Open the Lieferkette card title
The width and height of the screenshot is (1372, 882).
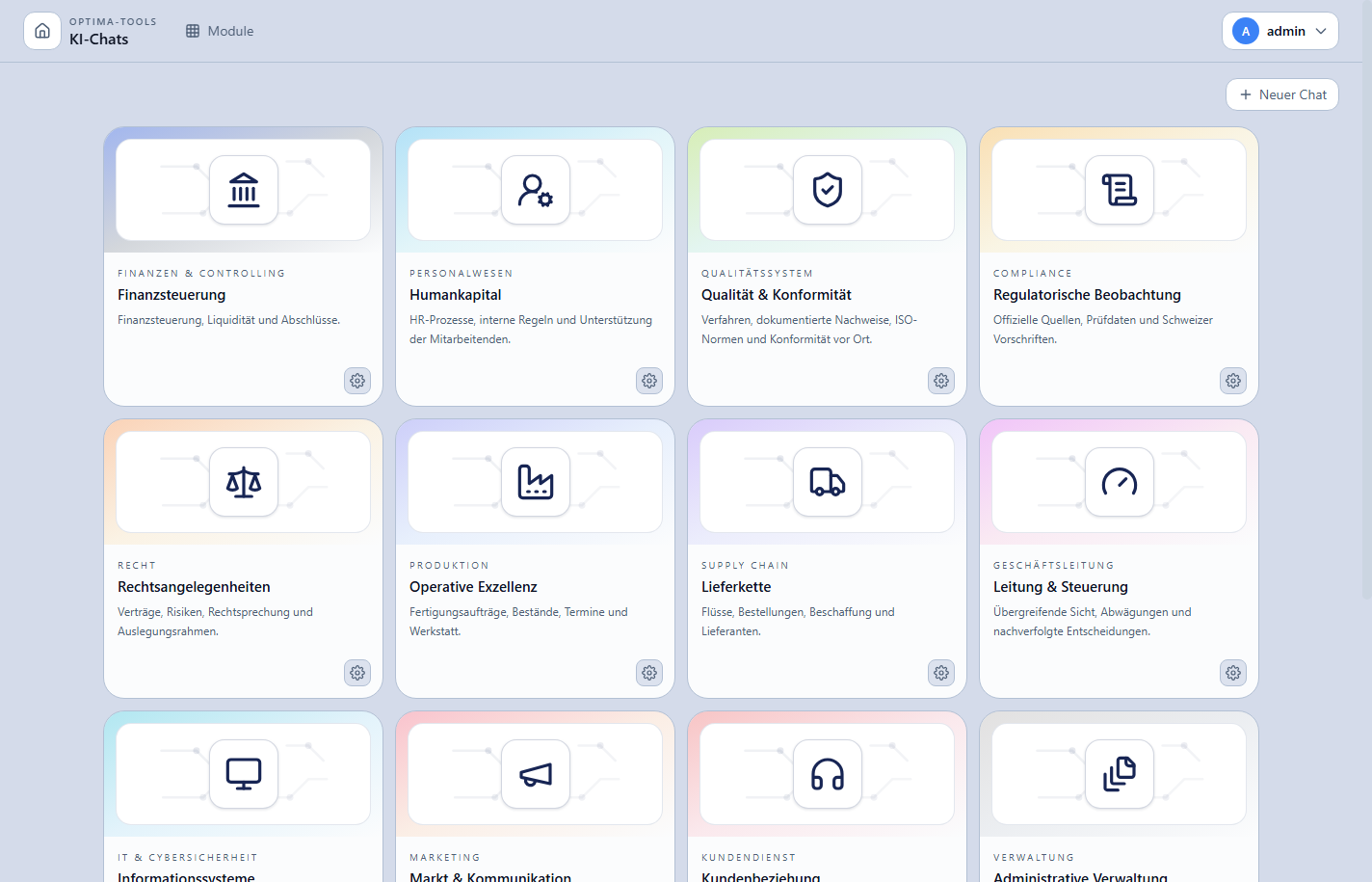point(736,587)
